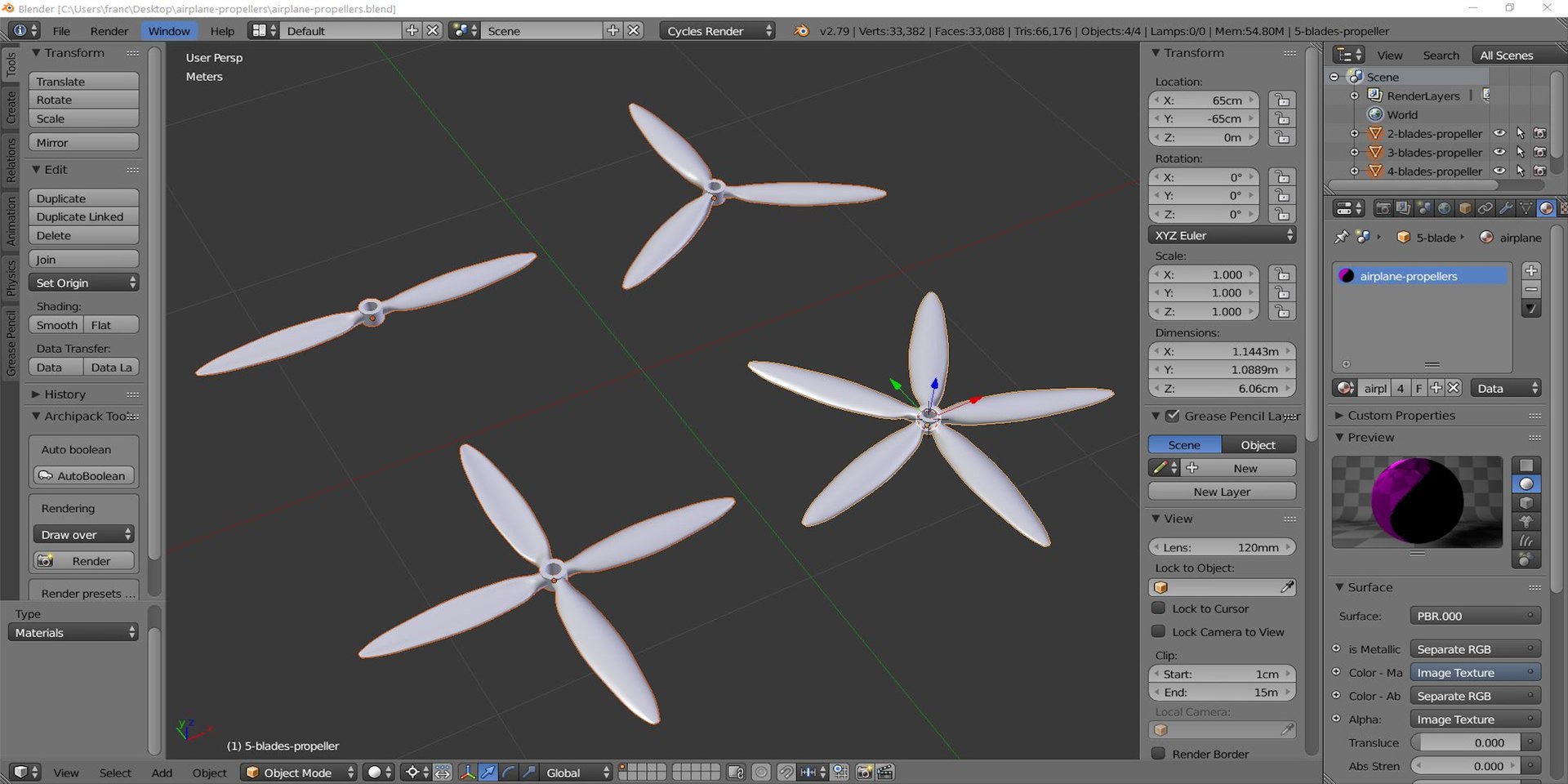The height and width of the screenshot is (784, 1568).
Task: Open the Global transform orientation dropdown
Action: [x=577, y=773]
